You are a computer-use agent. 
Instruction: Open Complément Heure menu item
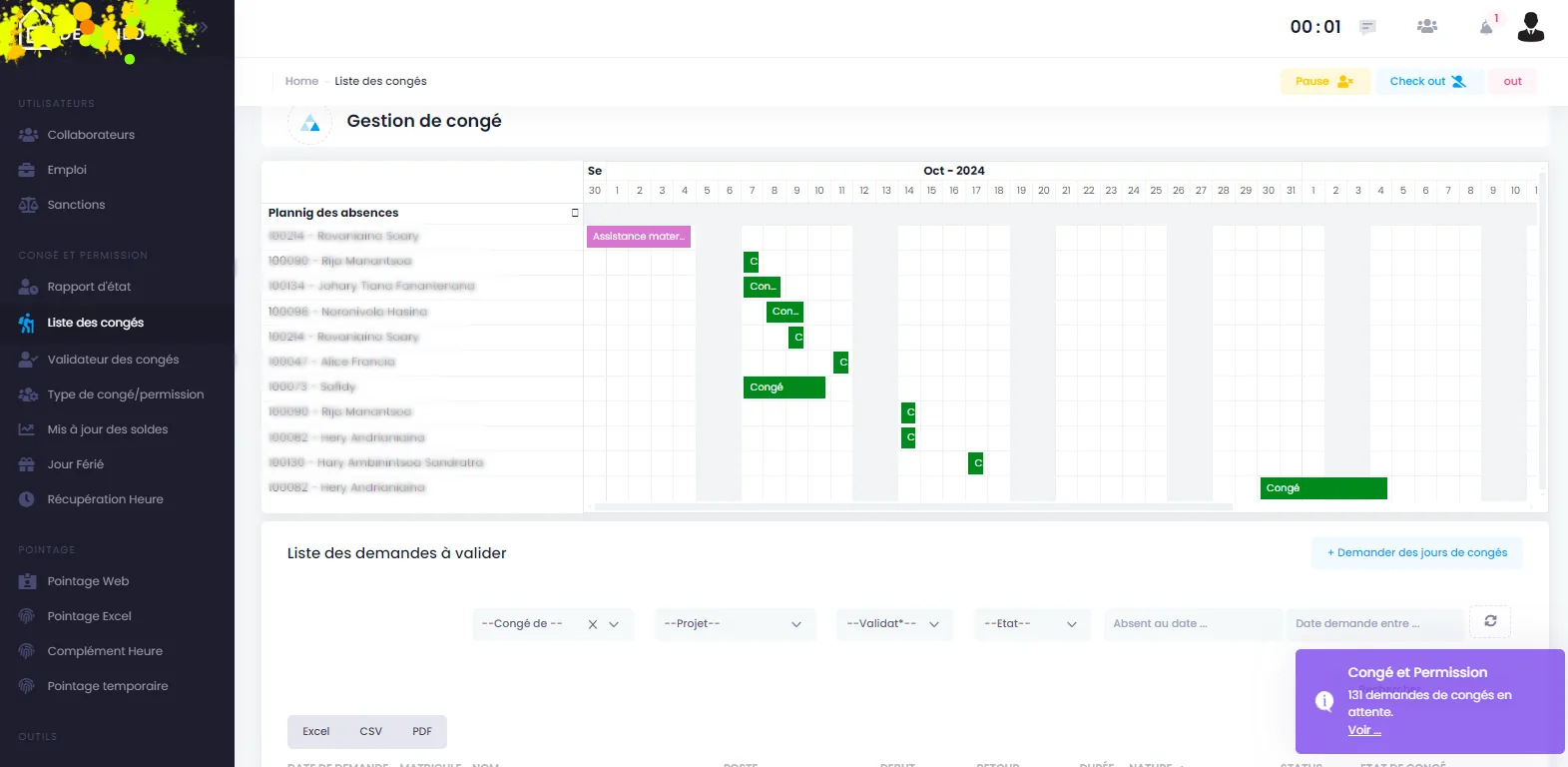point(105,651)
